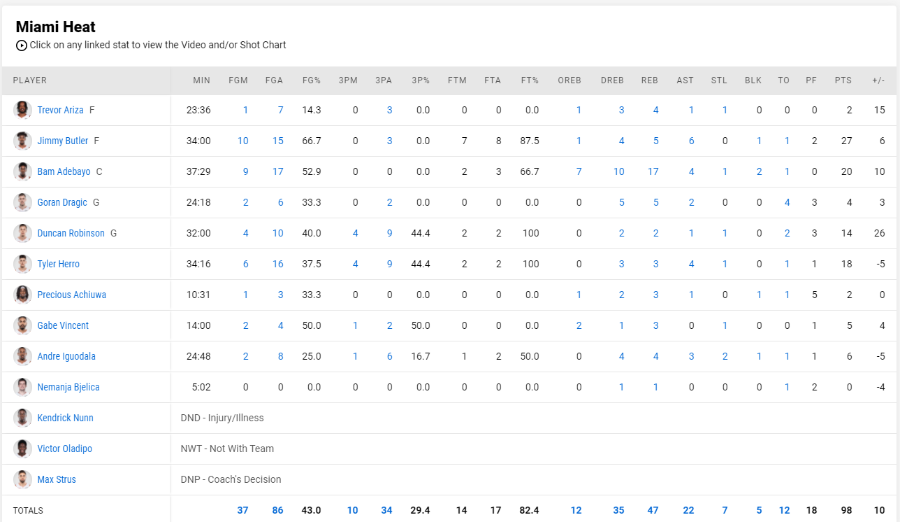Open Trevor Ariza's player page
The image size is (900, 522).
pyautogui.click(x=60, y=110)
